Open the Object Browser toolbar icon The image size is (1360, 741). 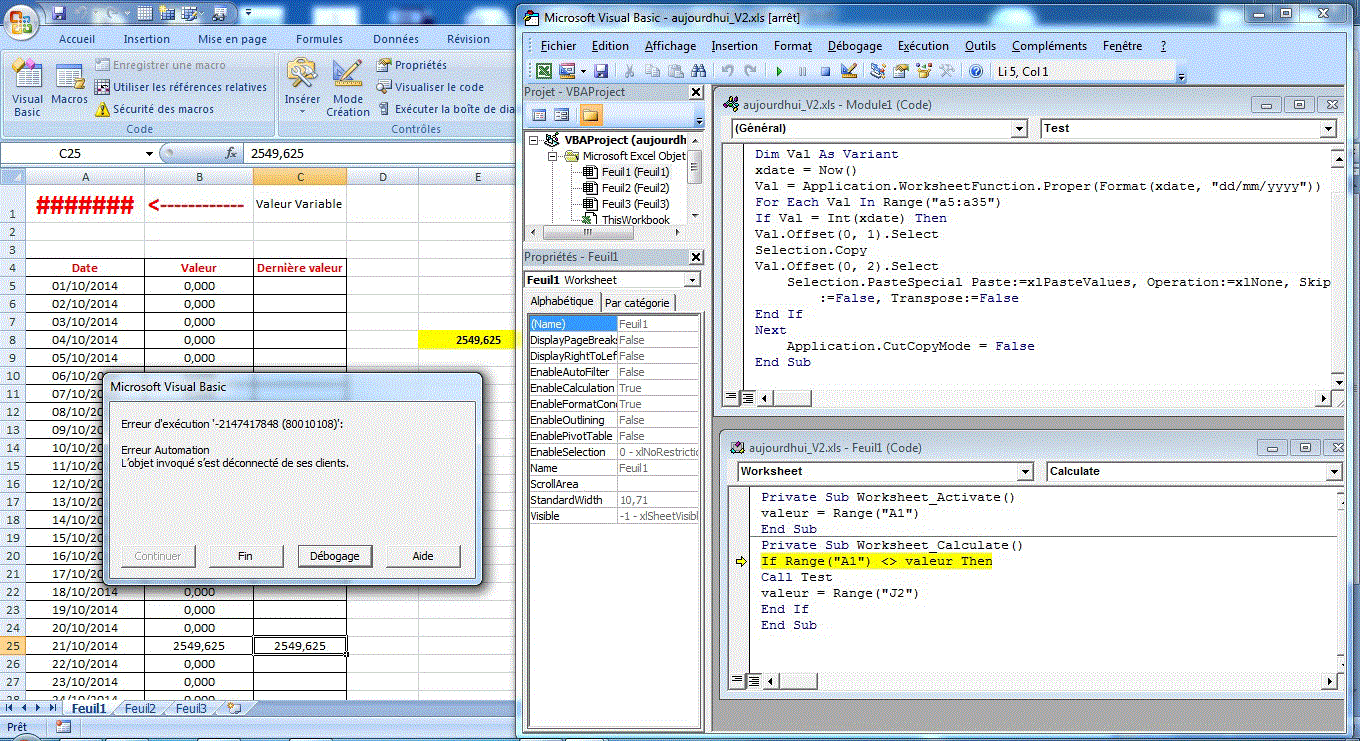(x=922, y=72)
